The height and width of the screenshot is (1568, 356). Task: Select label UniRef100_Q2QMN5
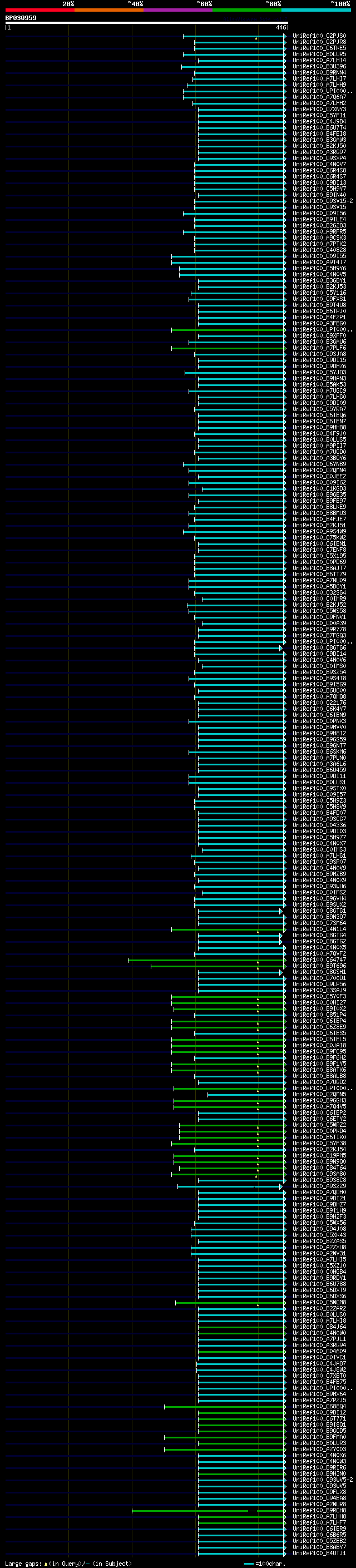click(319, 1095)
